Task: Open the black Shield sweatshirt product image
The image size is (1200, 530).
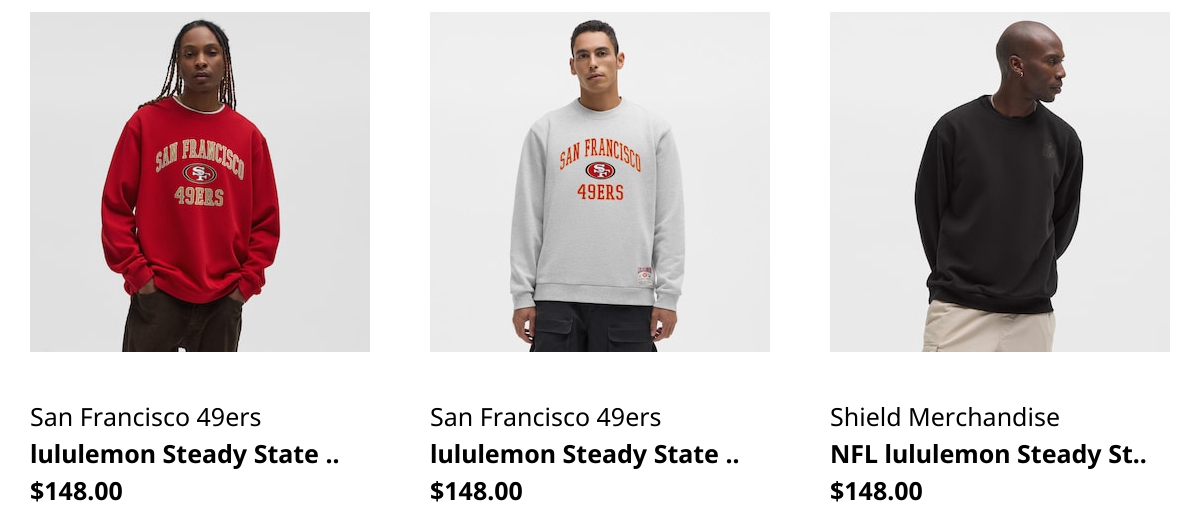Action: coord(1000,182)
